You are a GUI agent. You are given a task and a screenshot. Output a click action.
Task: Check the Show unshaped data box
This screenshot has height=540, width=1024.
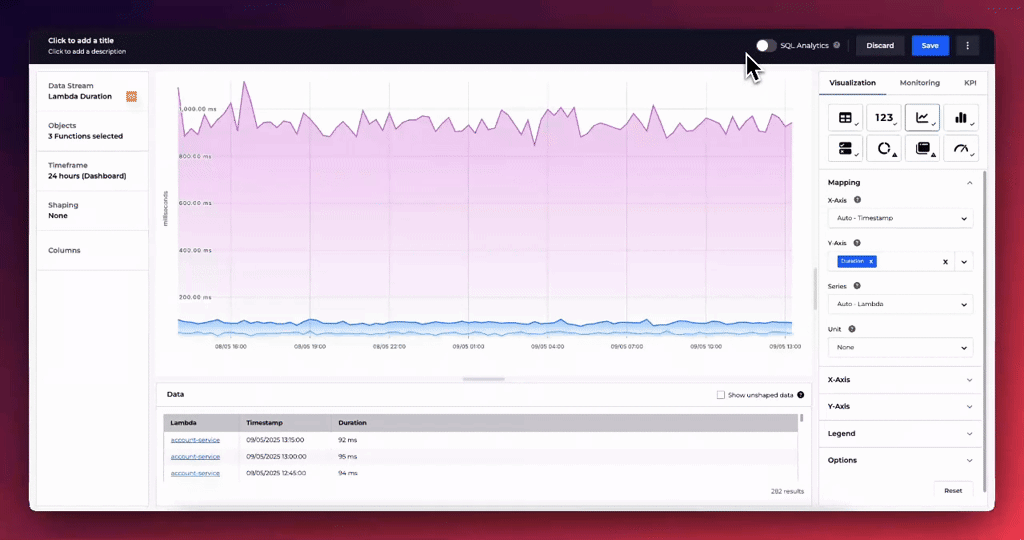tap(721, 395)
